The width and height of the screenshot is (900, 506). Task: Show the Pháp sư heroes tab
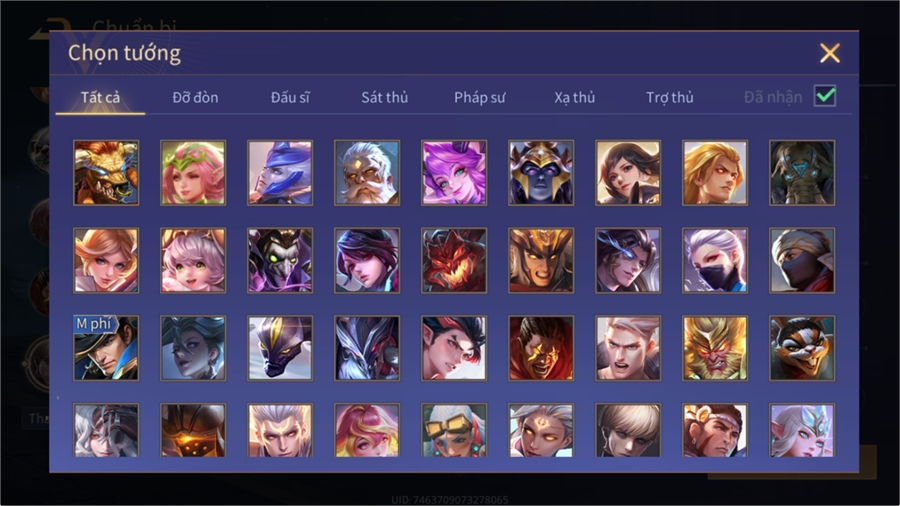pyautogui.click(x=479, y=98)
